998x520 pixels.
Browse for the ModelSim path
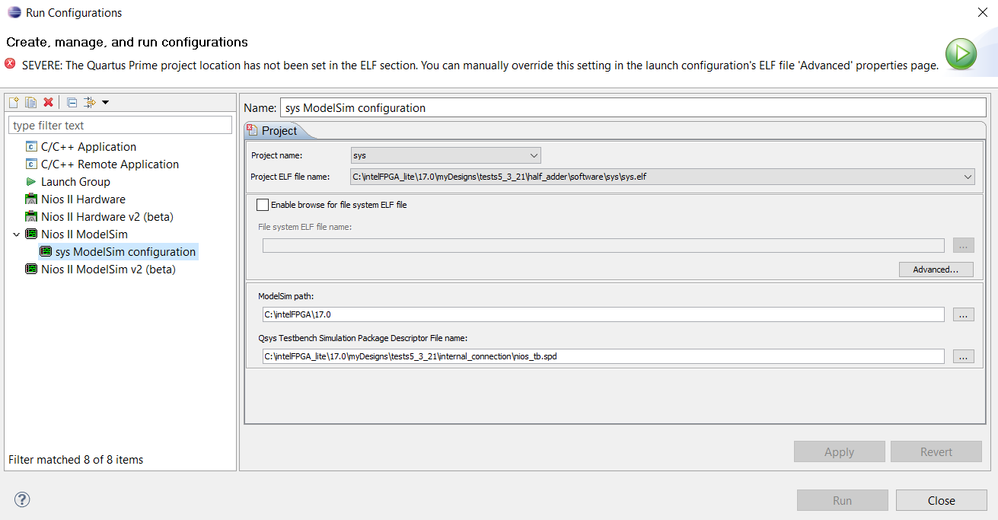(963, 315)
